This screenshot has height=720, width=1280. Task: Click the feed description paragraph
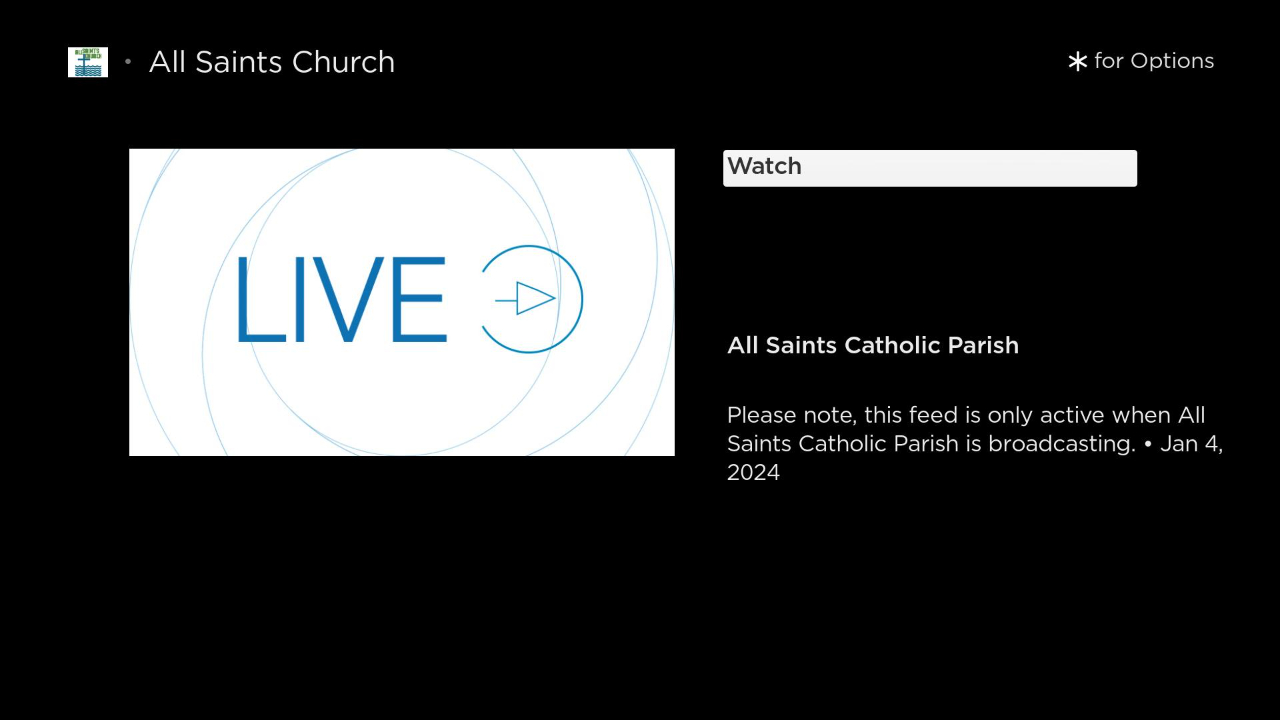click(975, 443)
